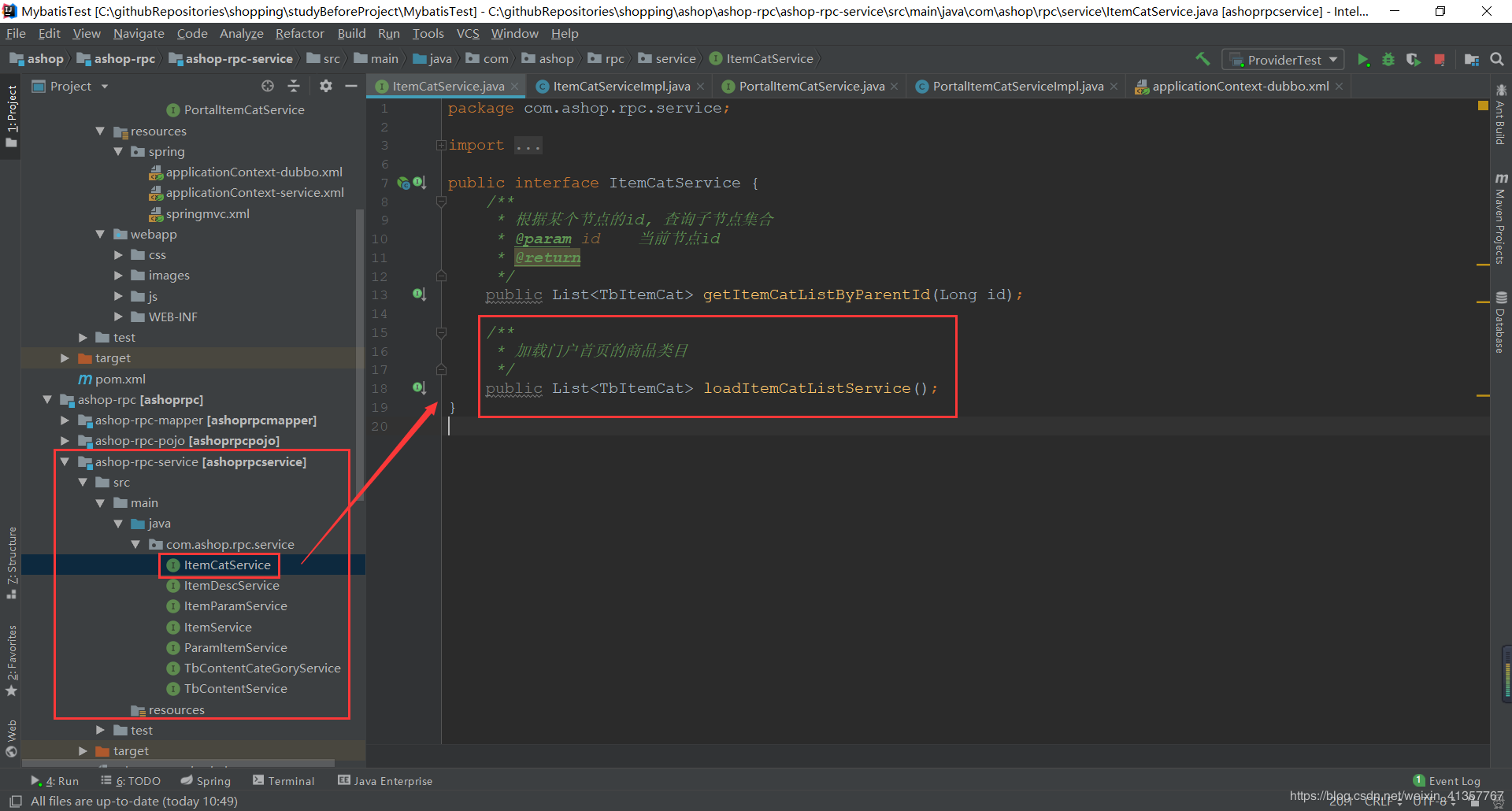The width and height of the screenshot is (1512, 811).
Task: Open the Spring tool window
Action: [206, 781]
